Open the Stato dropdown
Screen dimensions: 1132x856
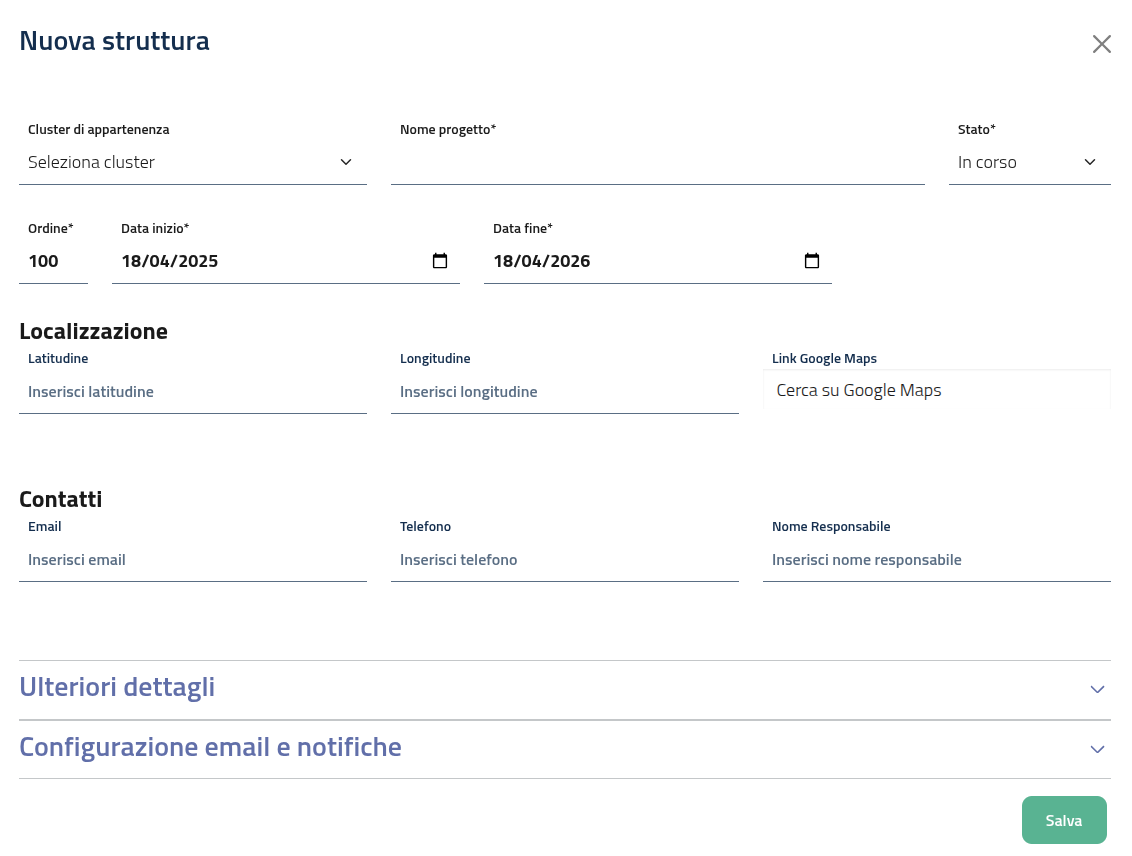pyautogui.click(x=1029, y=162)
